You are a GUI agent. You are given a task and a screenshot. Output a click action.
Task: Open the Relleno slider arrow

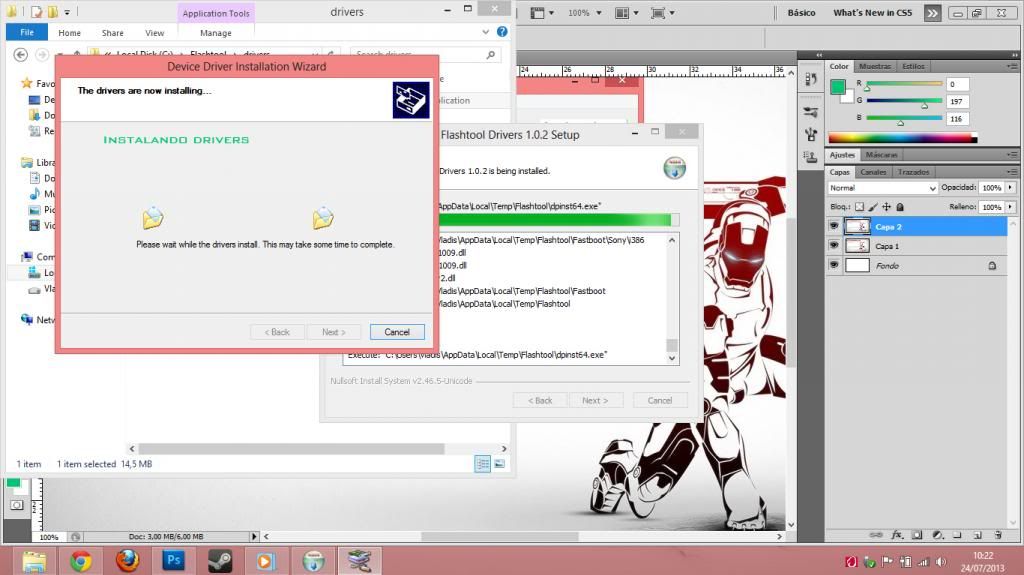pos(1010,206)
